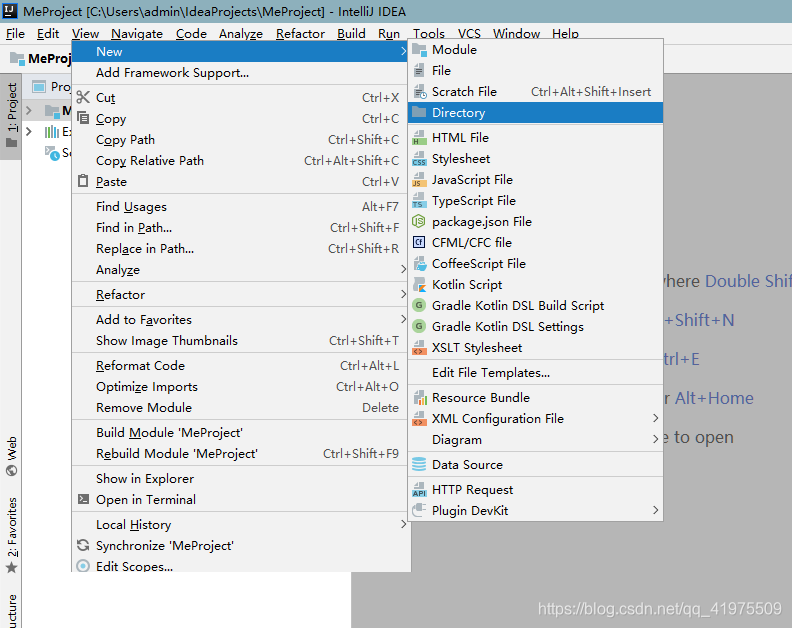Select Replace in Path...
Image resolution: width=792 pixels, height=628 pixels.
click(240, 249)
